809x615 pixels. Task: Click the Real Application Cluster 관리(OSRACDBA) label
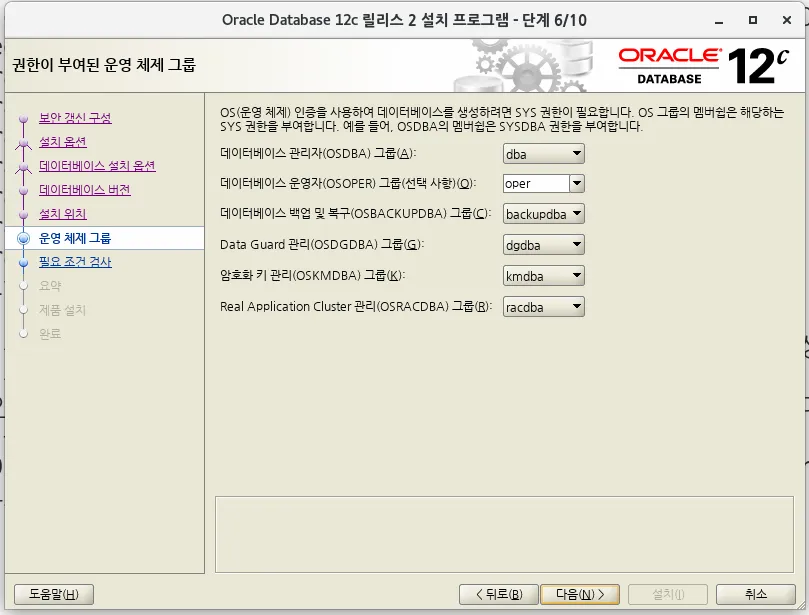pyautogui.click(x=355, y=306)
